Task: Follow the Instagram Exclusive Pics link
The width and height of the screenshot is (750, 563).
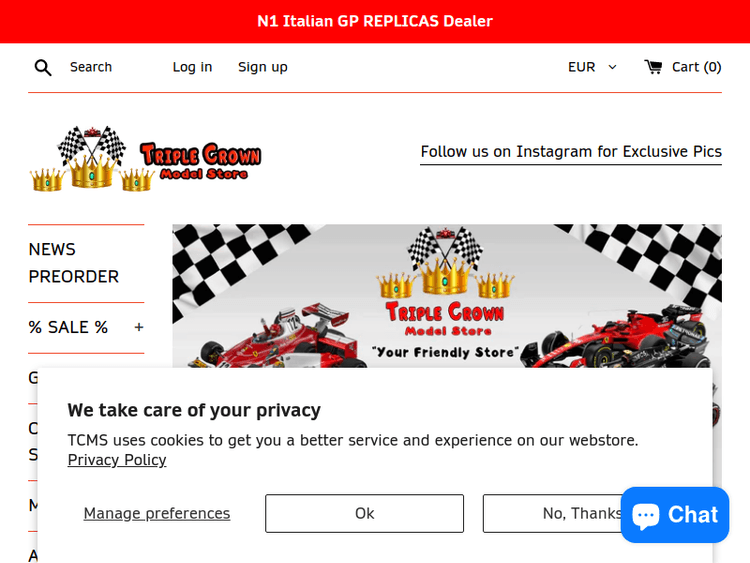Action: pos(571,152)
